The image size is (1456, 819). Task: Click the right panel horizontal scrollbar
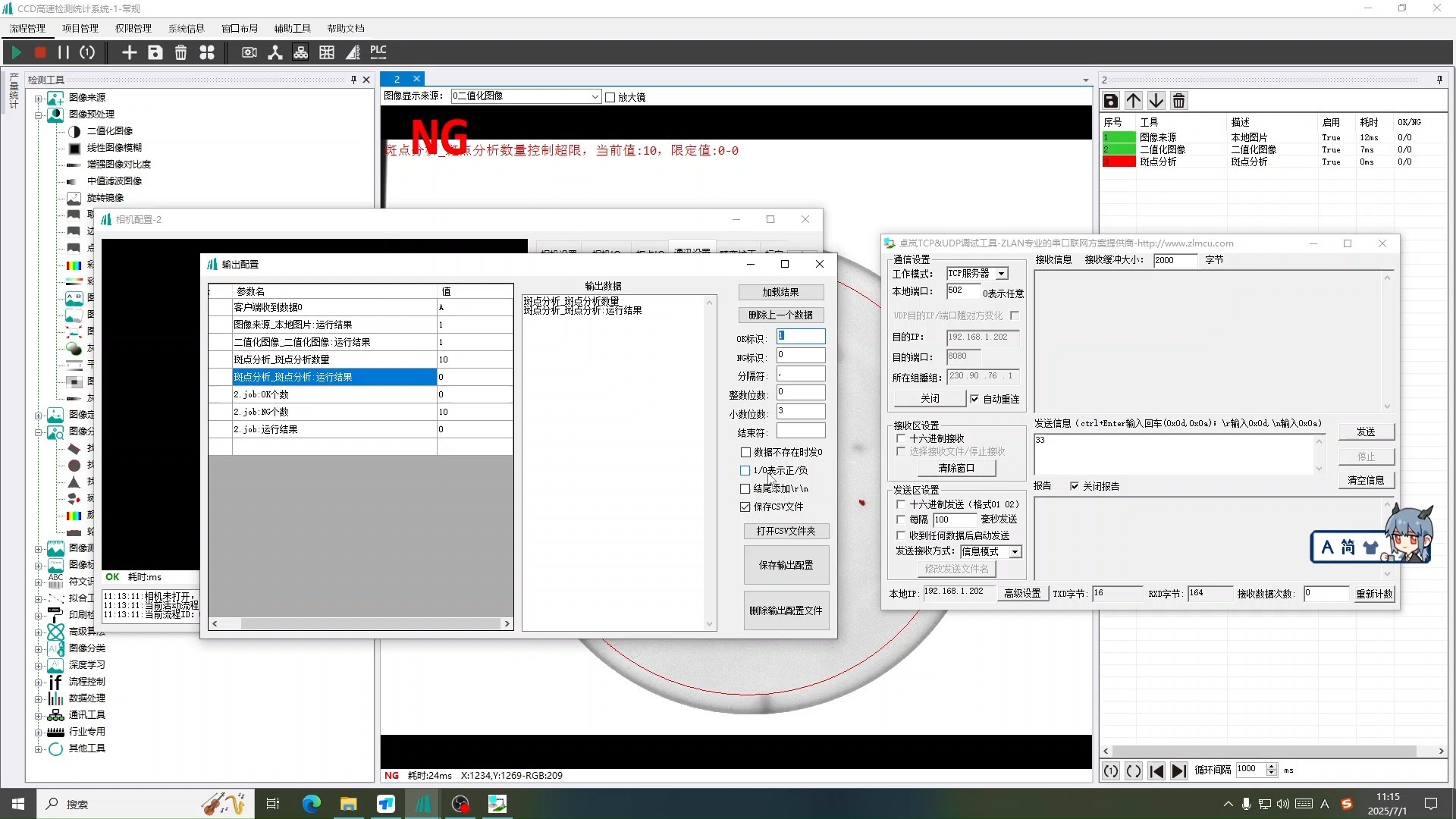pos(1274,752)
